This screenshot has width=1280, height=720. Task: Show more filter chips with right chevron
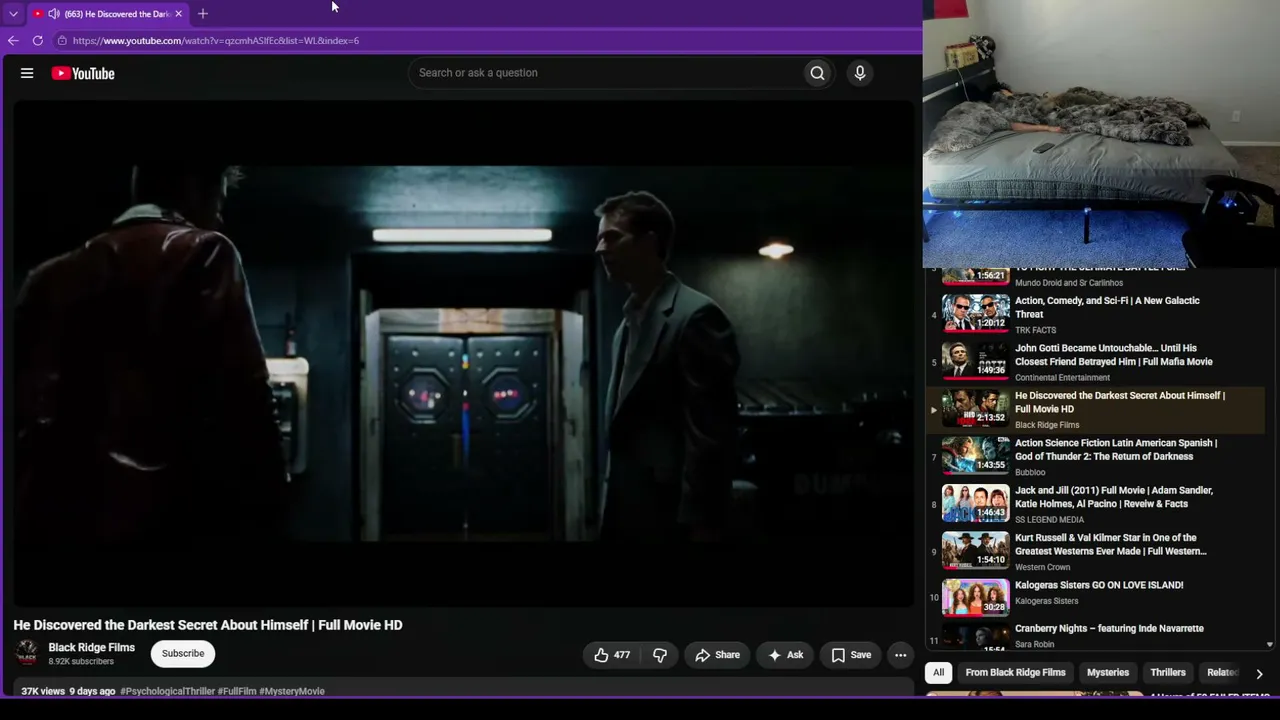(1259, 673)
